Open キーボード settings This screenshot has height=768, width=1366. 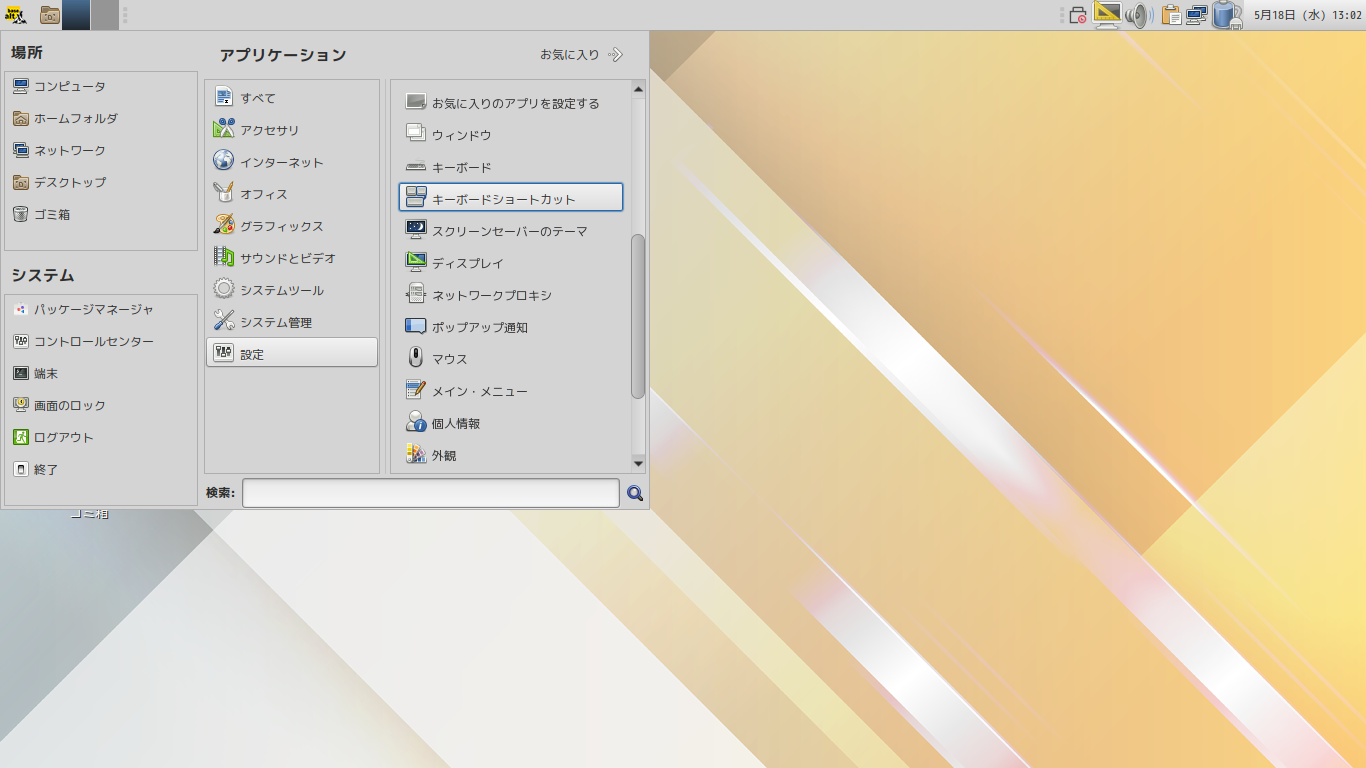(x=511, y=167)
